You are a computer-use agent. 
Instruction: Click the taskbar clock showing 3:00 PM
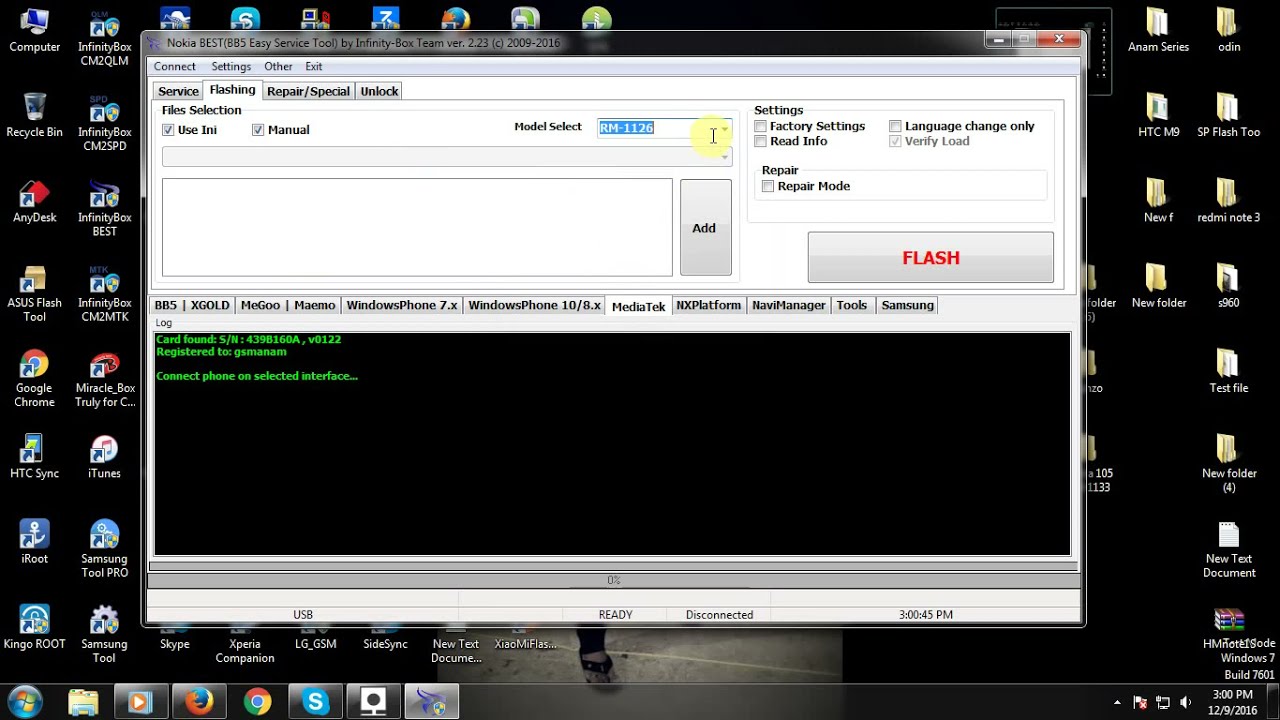tap(1232, 702)
